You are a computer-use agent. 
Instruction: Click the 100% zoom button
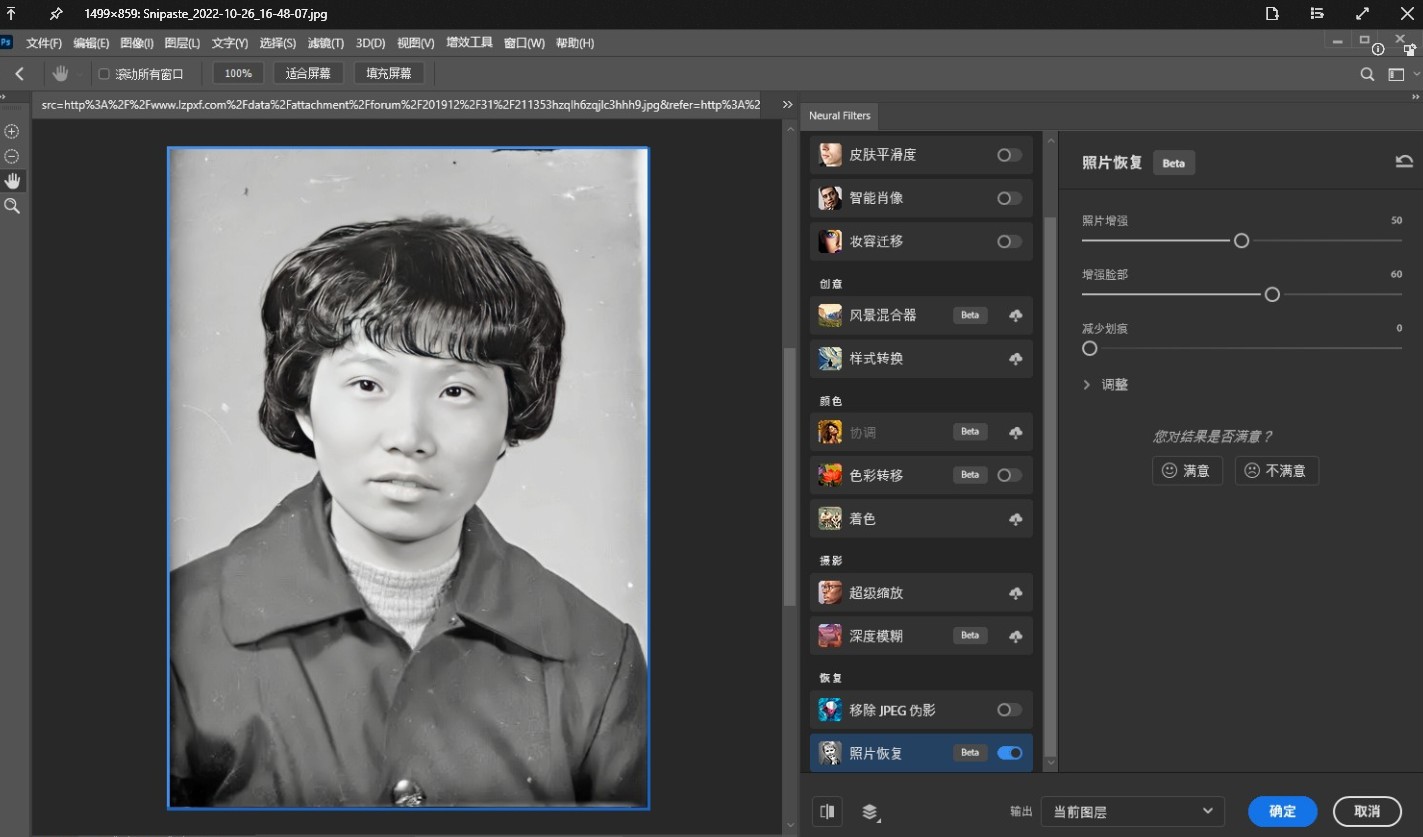238,73
